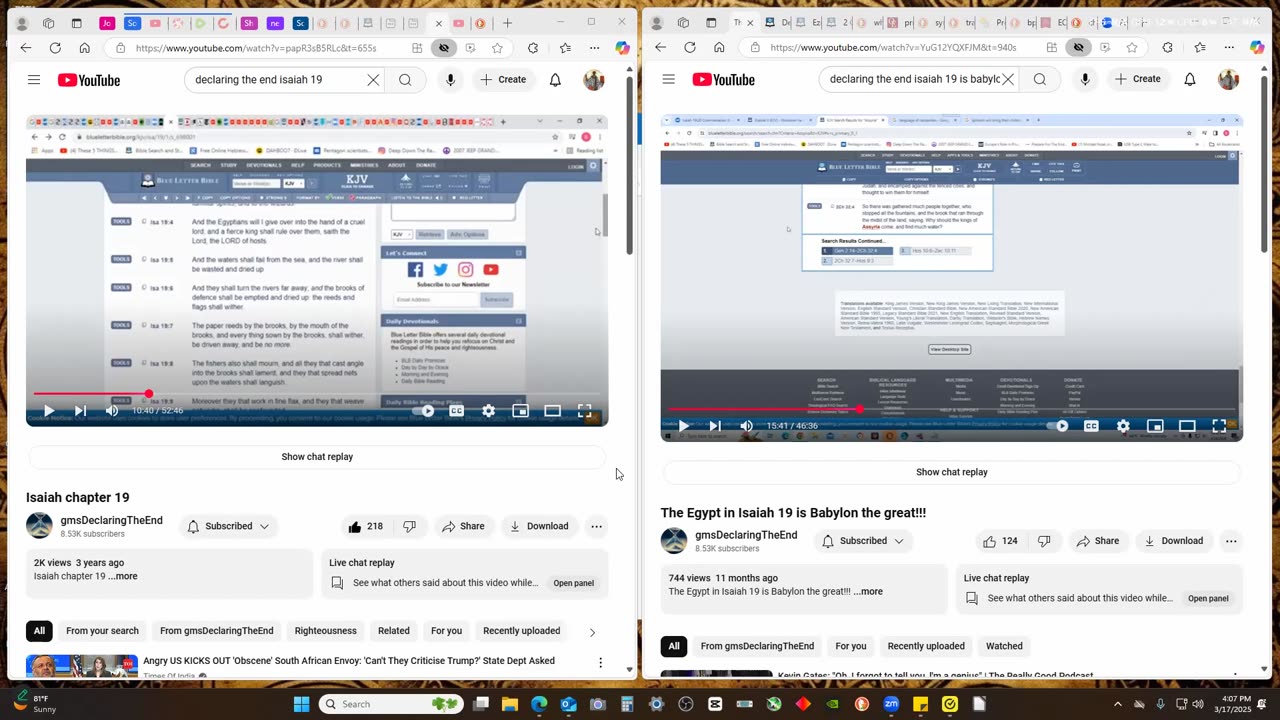Toggle closed captions in right player
This screenshot has height=720, width=1280.
1091,426
